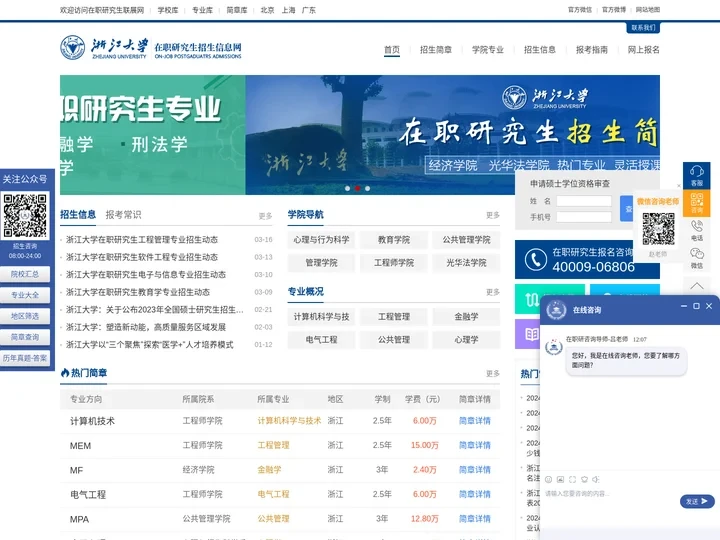Image resolution: width=720 pixels, height=540 pixels.
Task: Send the chat message with 发送
Action: 697,501
